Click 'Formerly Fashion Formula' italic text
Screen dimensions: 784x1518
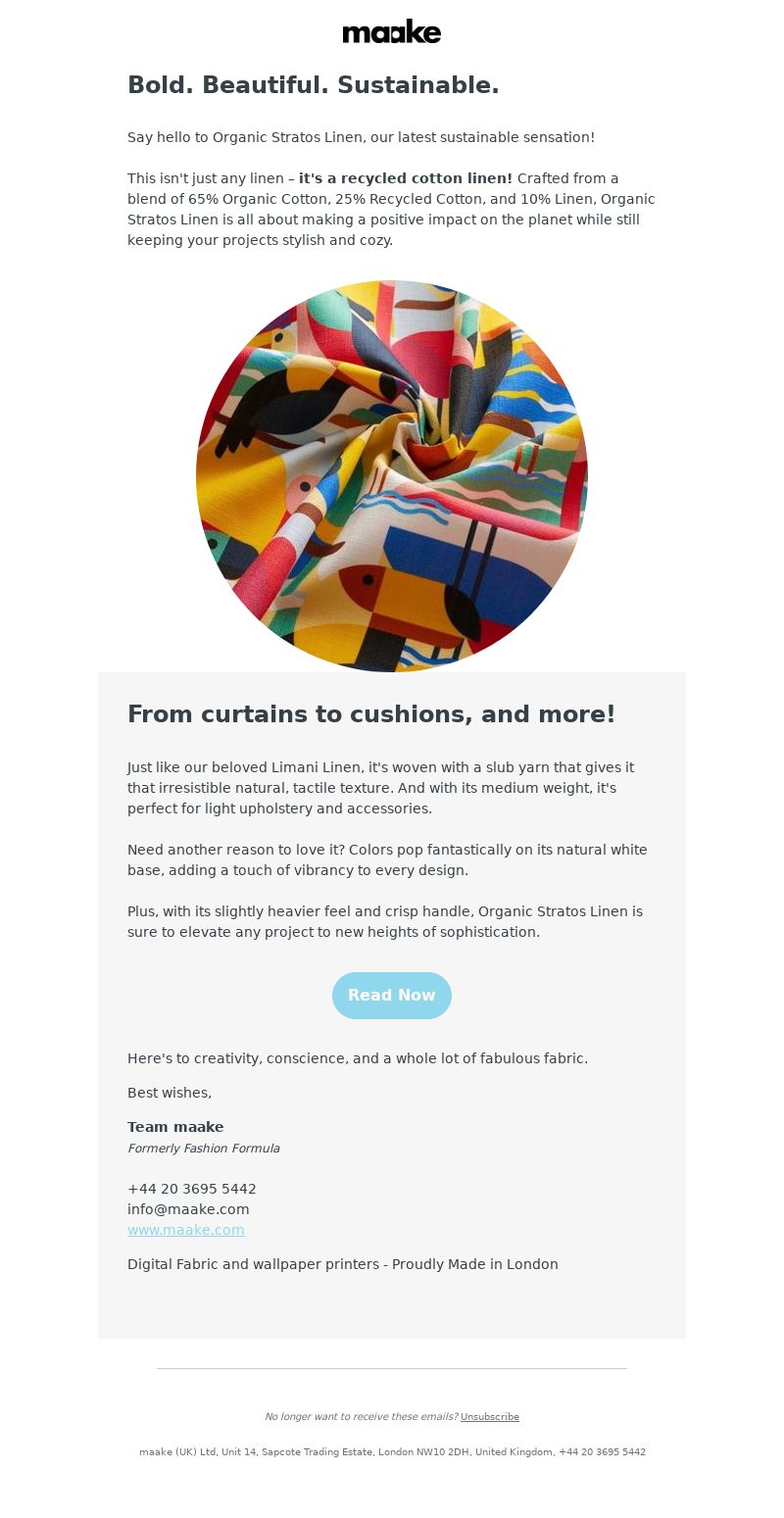[x=204, y=1149]
